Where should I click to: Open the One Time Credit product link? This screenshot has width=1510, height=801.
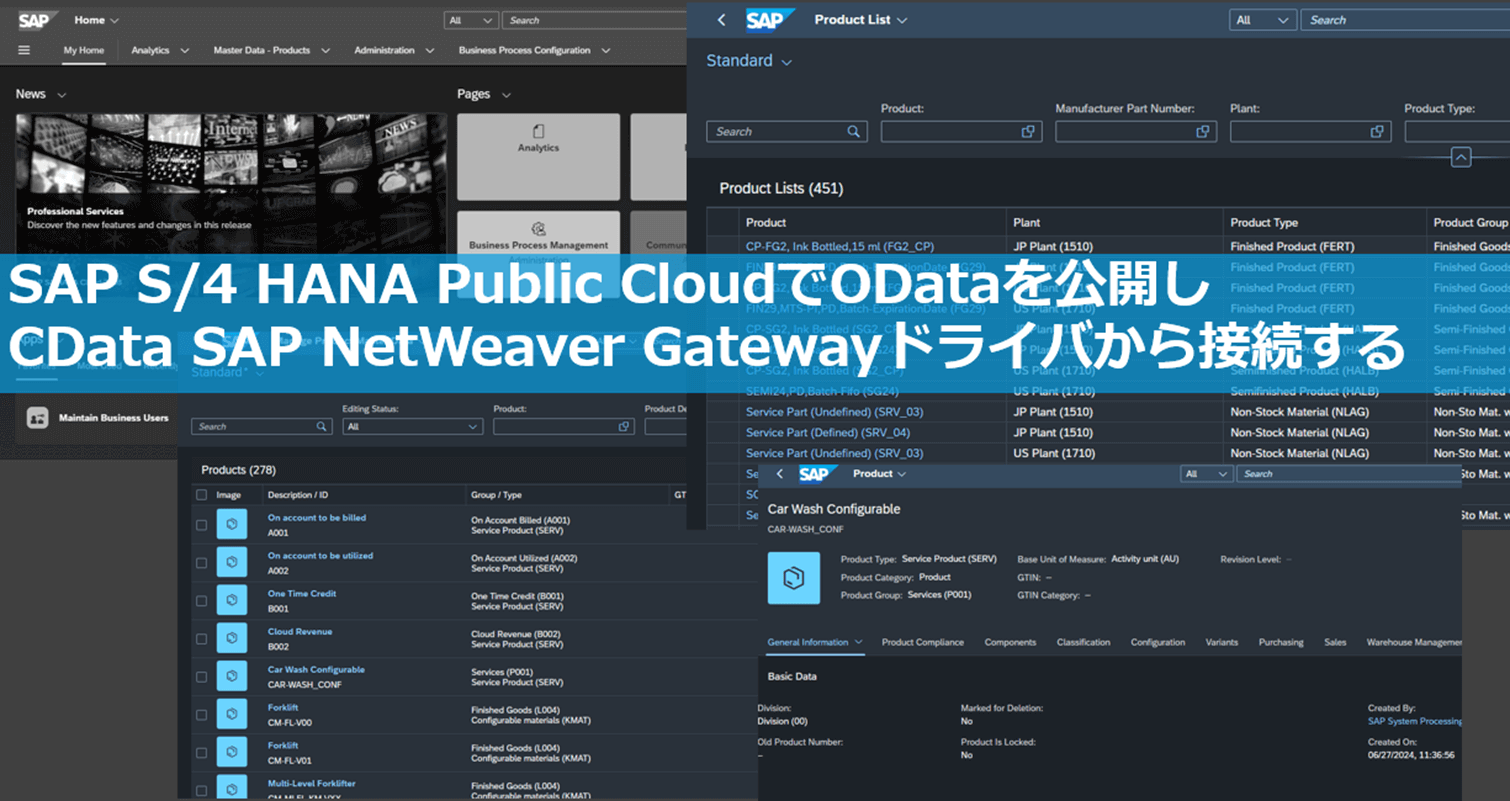tap(302, 594)
